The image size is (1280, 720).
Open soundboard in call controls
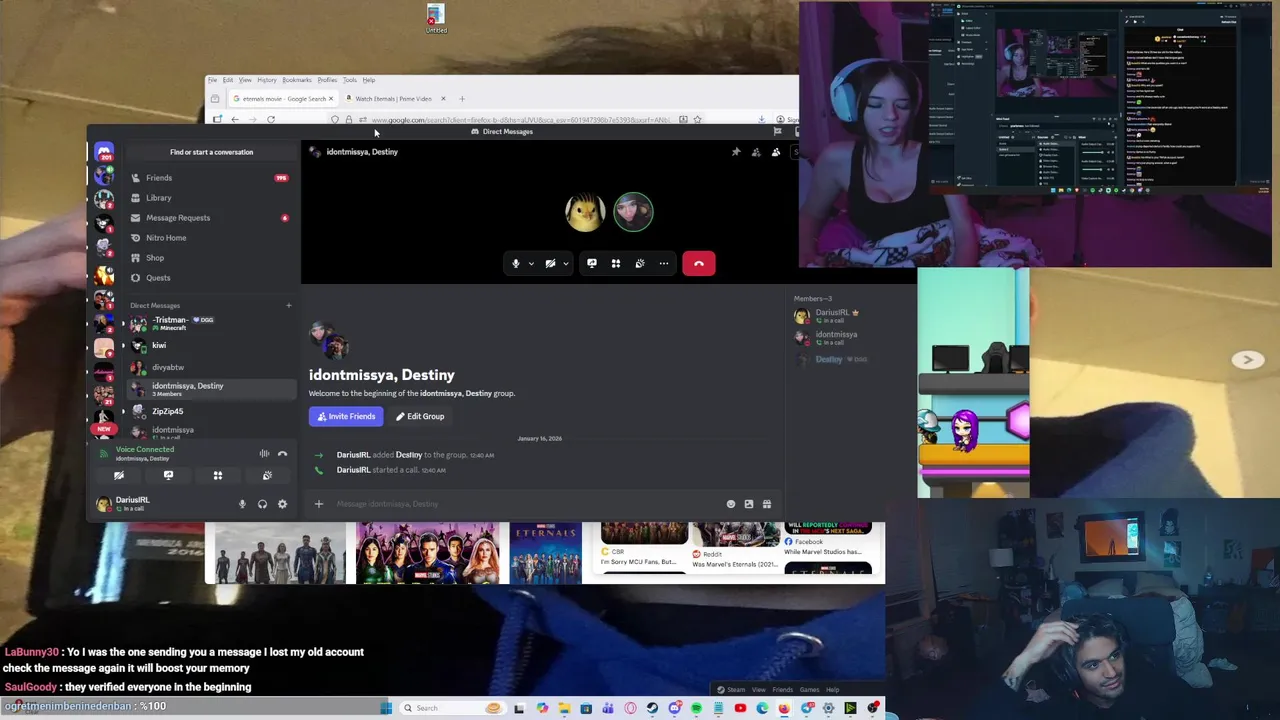pyautogui.click(x=640, y=264)
